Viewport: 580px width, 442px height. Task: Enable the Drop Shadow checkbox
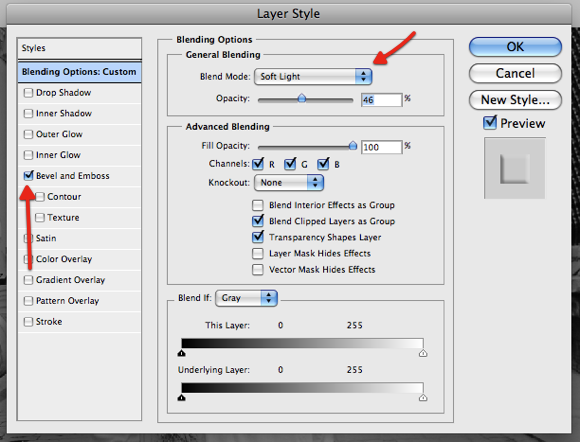pos(28,92)
